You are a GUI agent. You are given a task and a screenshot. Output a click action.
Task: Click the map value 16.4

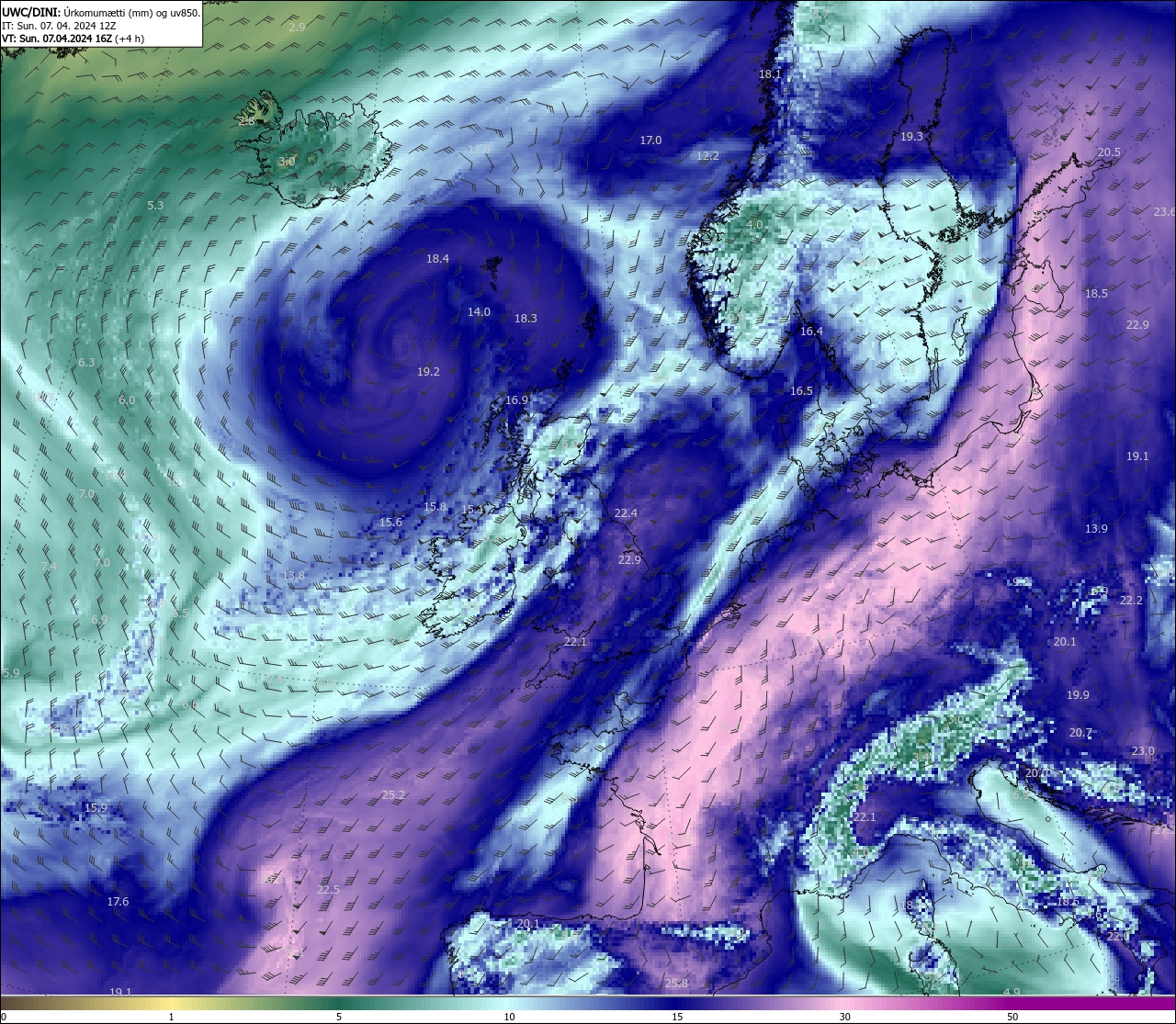coord(811,332)
